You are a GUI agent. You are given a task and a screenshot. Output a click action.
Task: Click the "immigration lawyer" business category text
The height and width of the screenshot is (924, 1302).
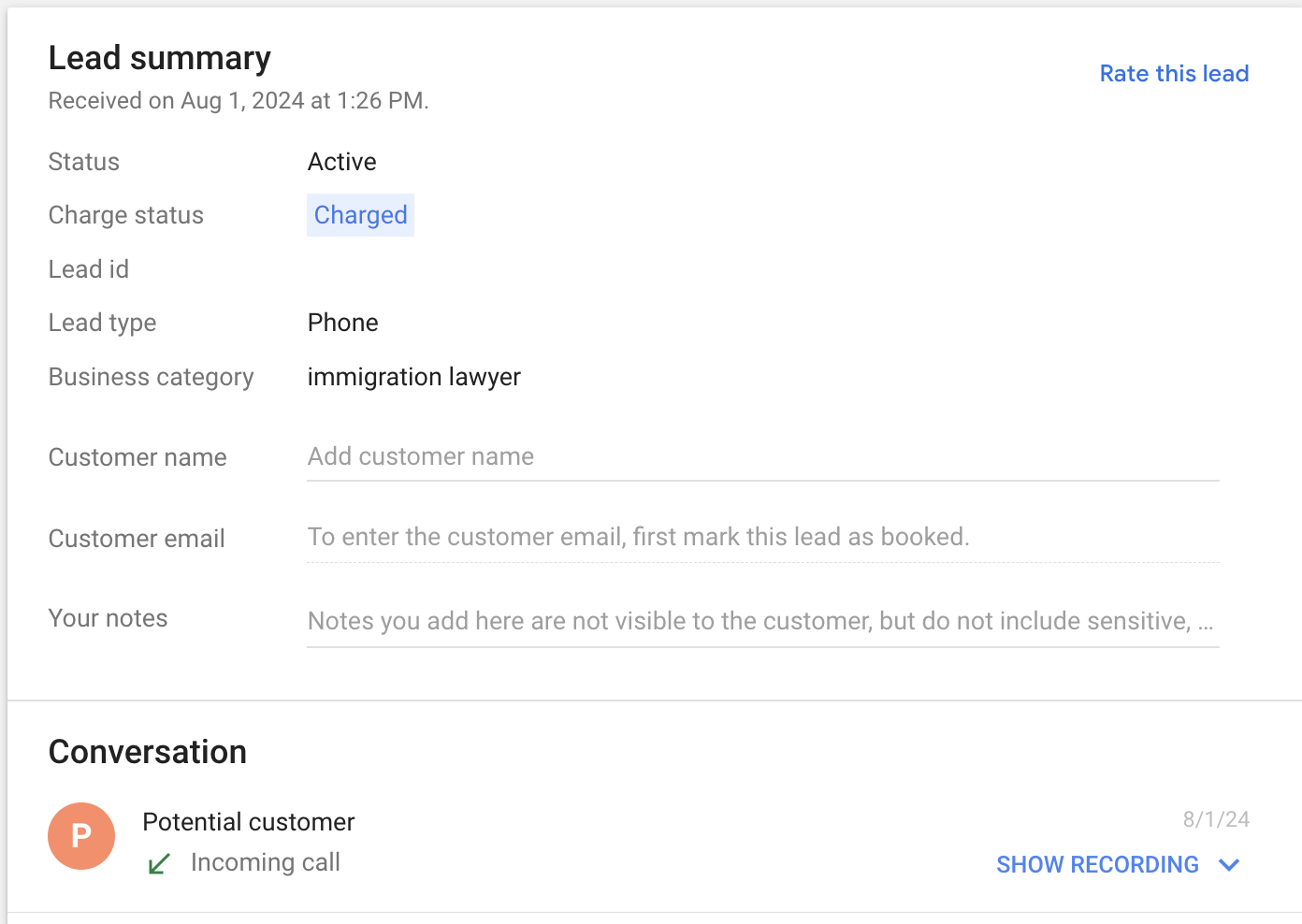413,377
